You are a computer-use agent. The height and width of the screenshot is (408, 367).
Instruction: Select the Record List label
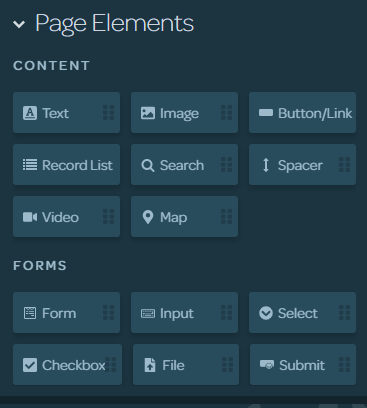pyautogui.click(x=77, y=165)
